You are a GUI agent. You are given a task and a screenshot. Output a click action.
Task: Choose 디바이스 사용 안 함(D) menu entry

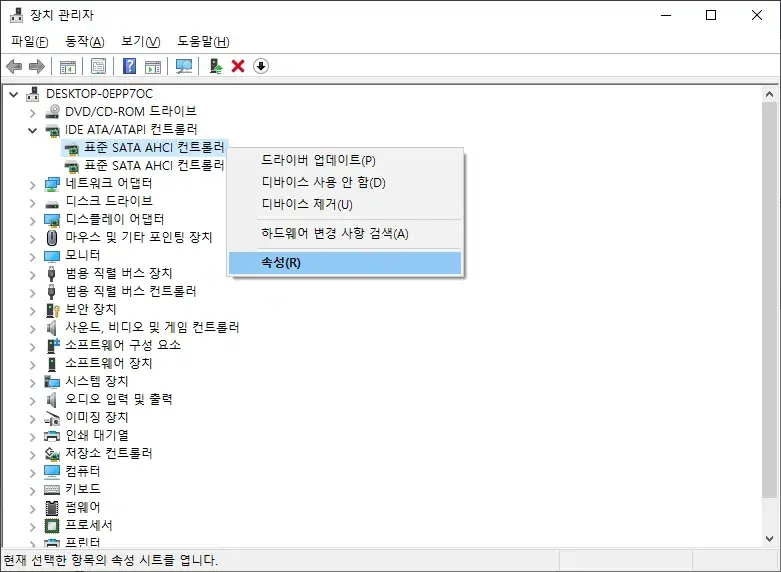(345, 182)
